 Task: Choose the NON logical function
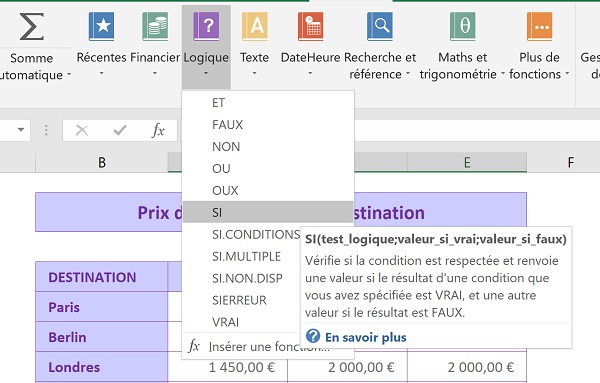268,147
